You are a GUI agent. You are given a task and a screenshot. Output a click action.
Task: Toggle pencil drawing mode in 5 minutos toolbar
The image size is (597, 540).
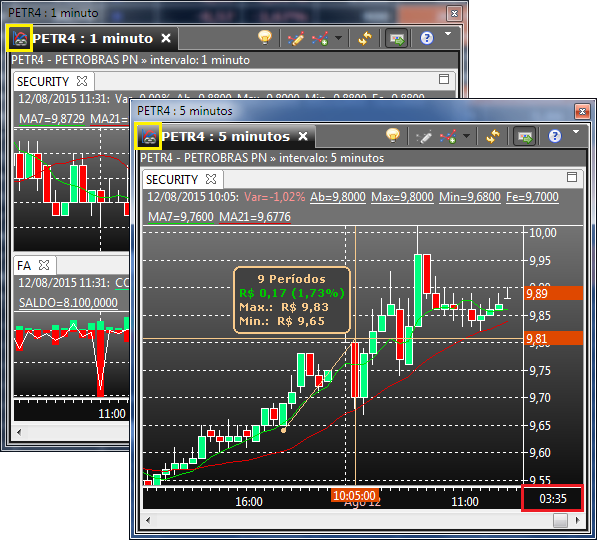pyautogui.click(x=424, y=136)
